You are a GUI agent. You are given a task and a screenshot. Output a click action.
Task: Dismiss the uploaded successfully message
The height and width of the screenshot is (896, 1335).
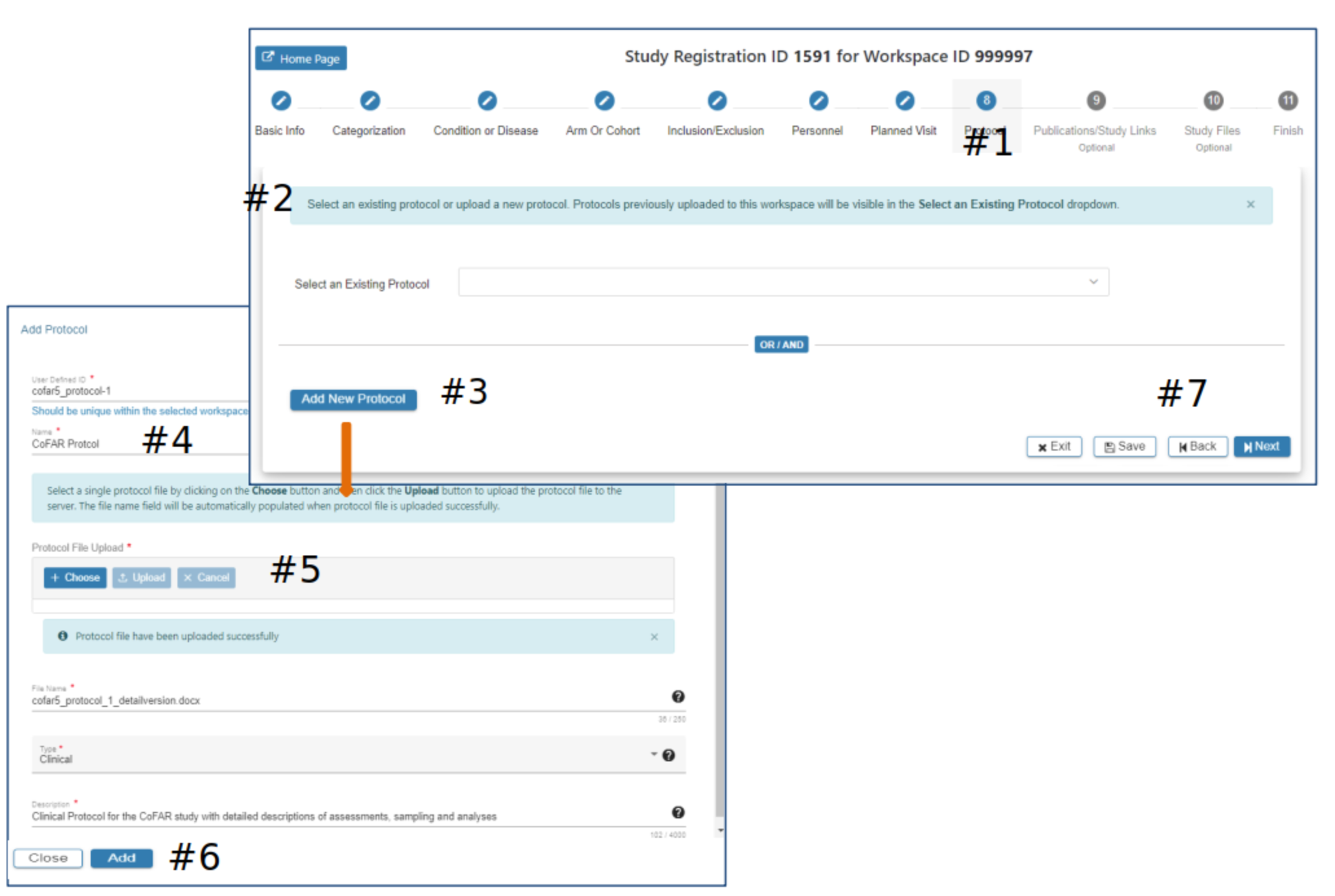[x=655, y=637]
